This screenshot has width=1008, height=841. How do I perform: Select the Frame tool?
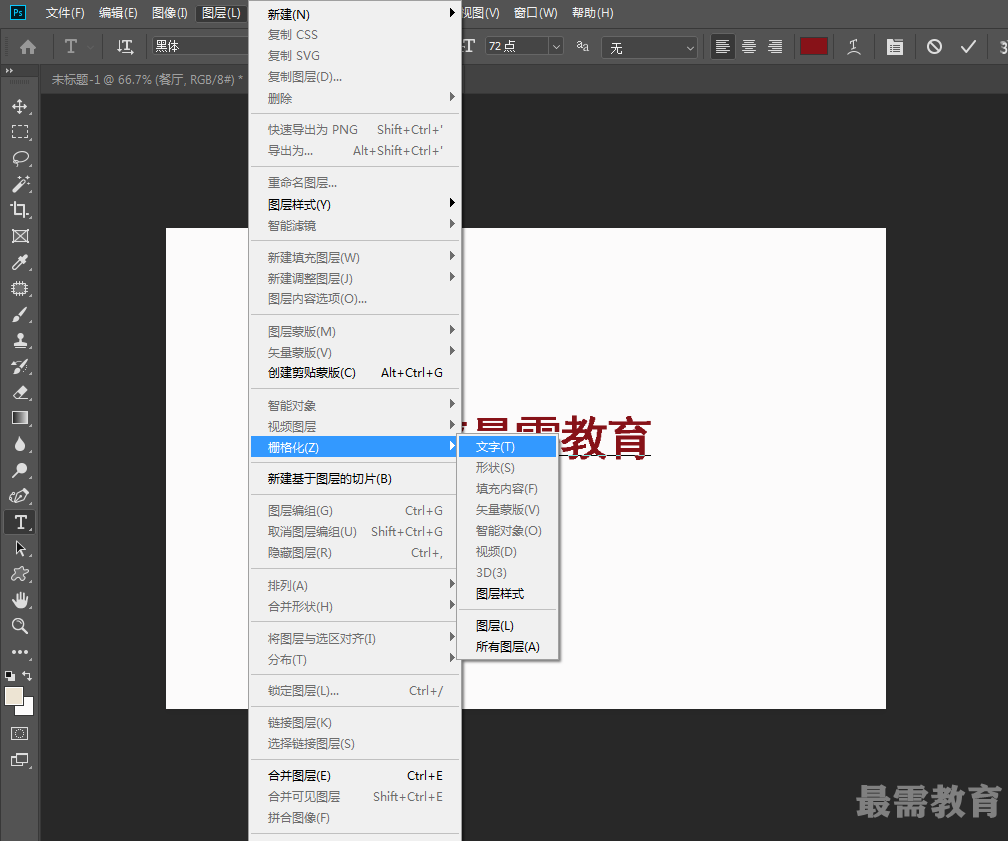20,236
